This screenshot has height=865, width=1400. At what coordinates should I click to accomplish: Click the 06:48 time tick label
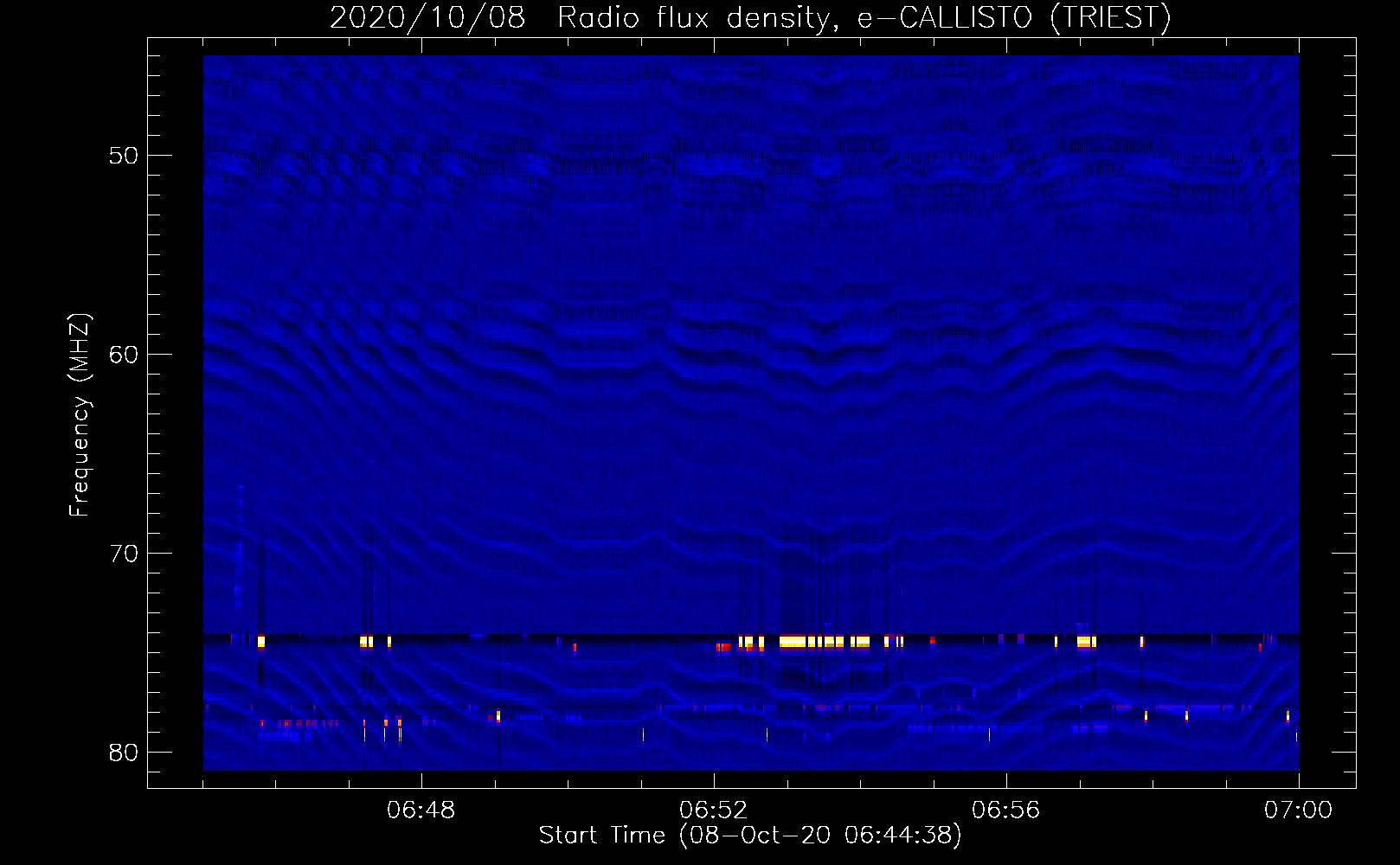point(421,811)
